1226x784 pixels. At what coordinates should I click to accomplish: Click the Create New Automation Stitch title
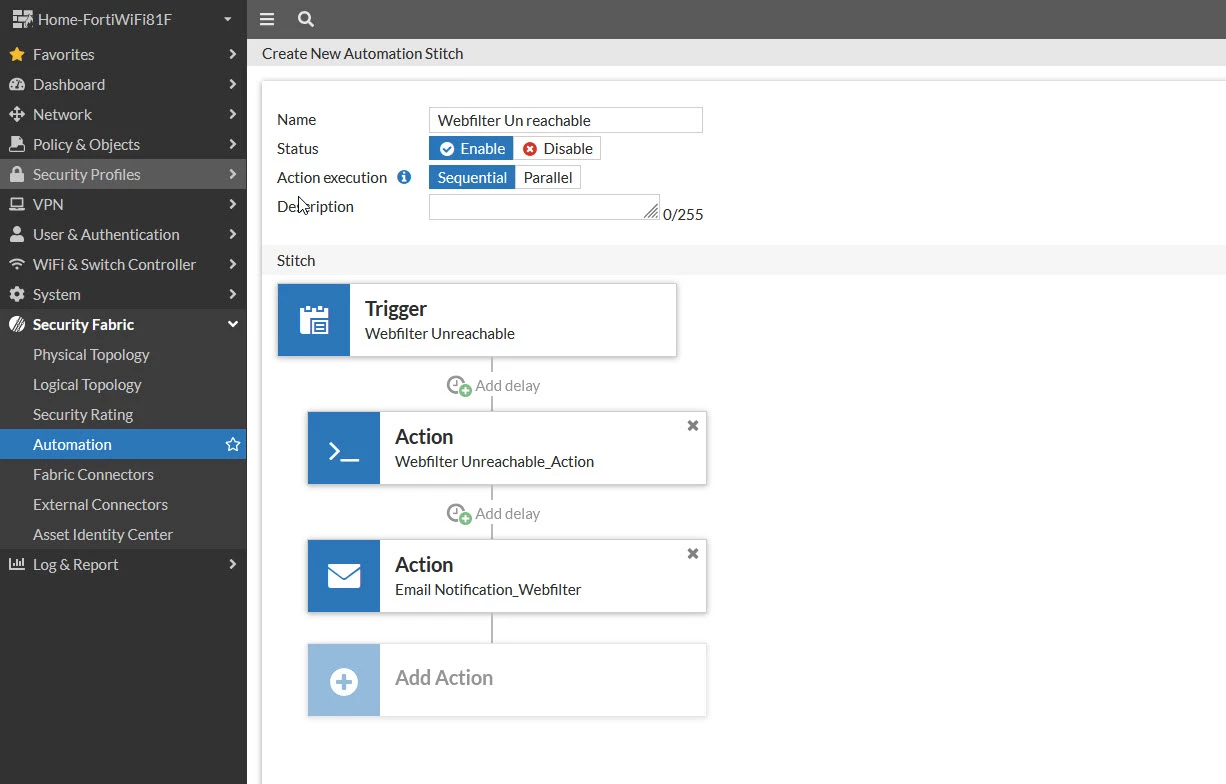click(x=363, y=53)
